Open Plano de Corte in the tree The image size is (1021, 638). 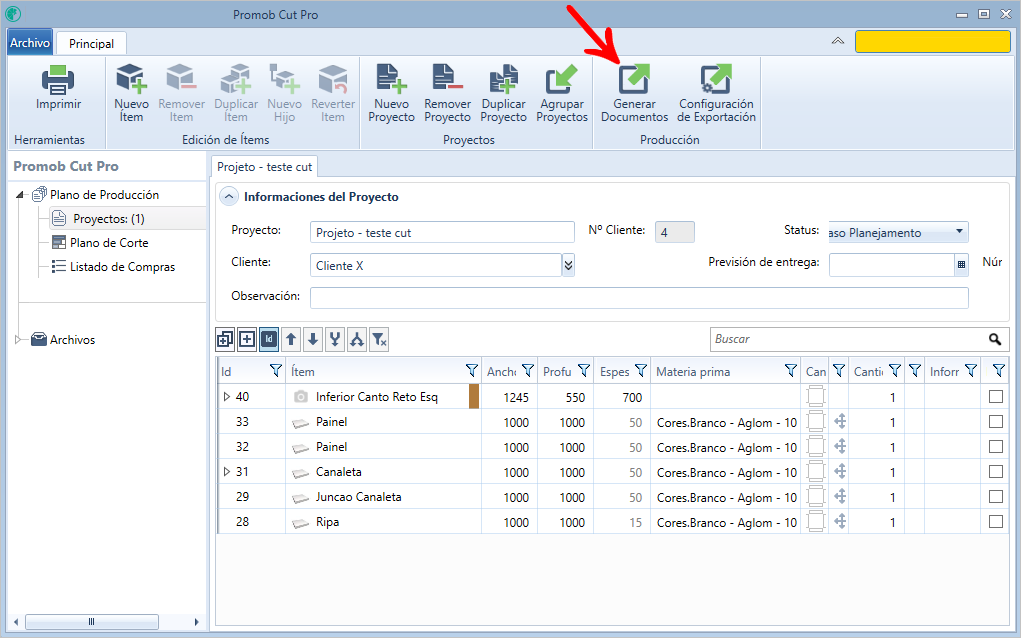(109, 243)
